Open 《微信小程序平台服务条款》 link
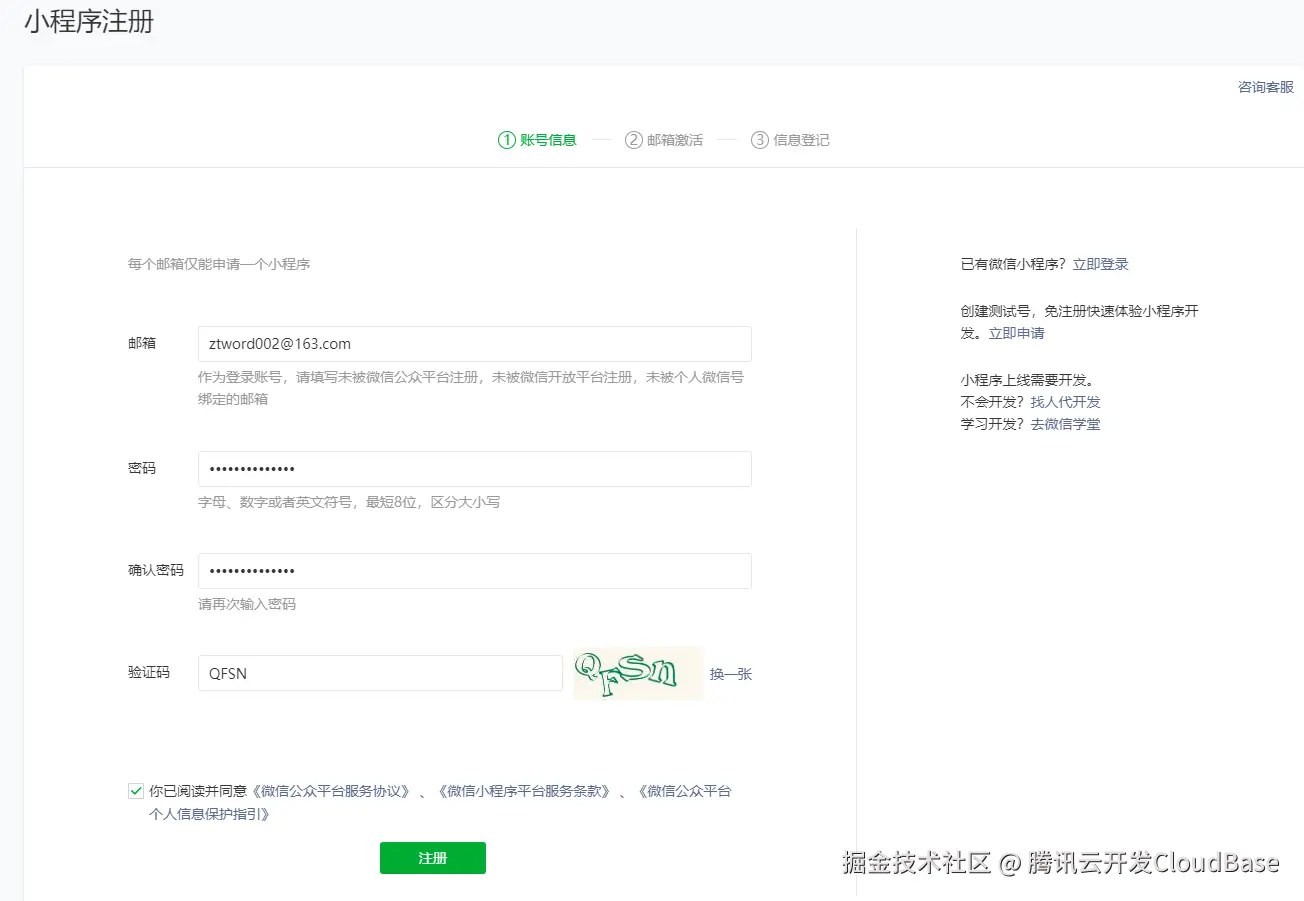Viewport: 1304px width, 901px height. [524, 791]
